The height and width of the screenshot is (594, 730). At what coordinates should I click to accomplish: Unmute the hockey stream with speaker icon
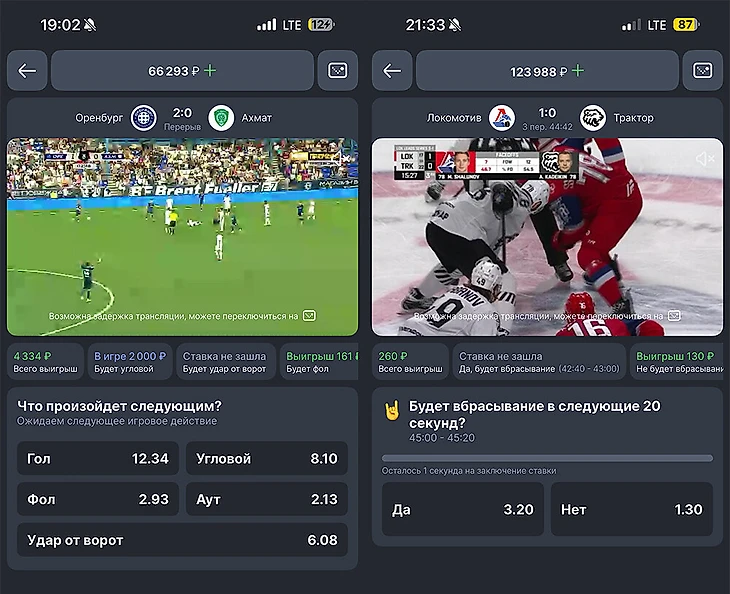[x=705, y=159]
